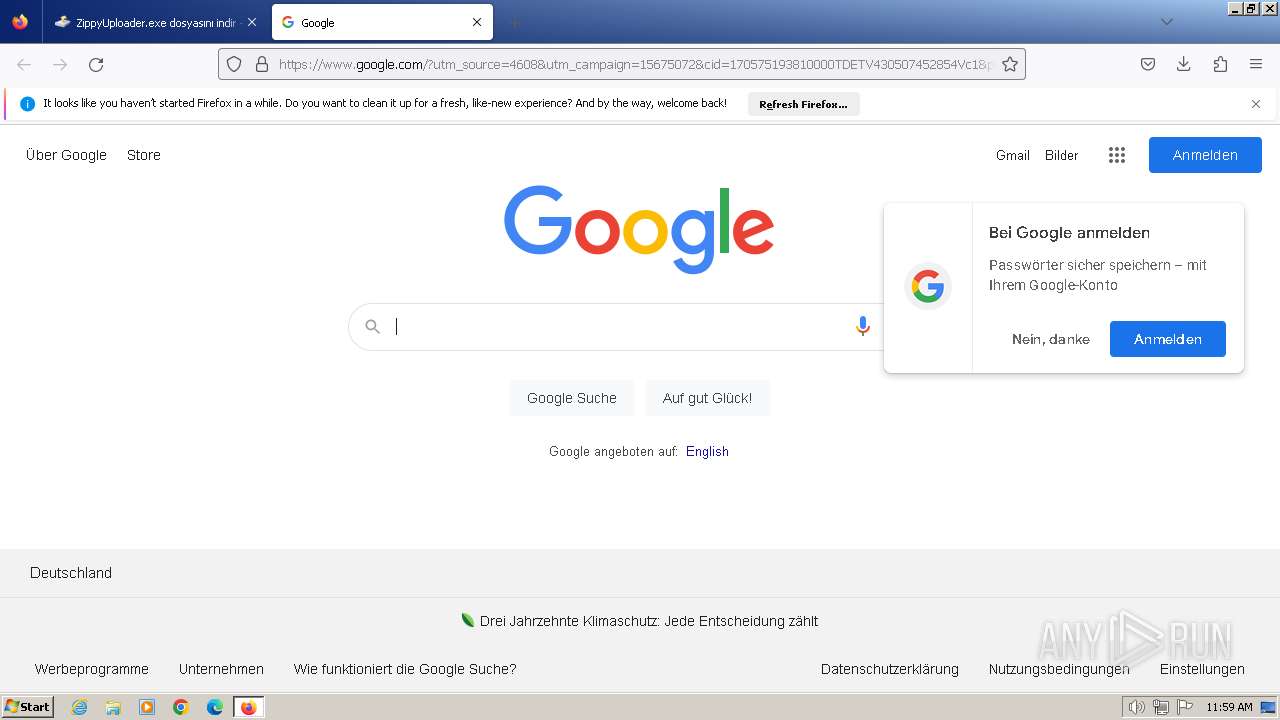1280x720 pixels.
Task: Launch Chrome from the taskbar
Action: pyautogui.click(x=181, y=707)
